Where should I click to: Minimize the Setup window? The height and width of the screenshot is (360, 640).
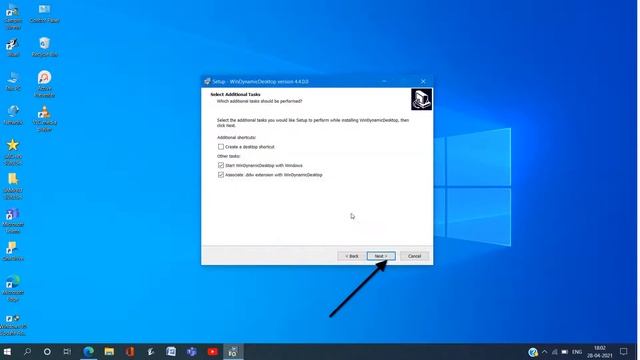[384, 81]
